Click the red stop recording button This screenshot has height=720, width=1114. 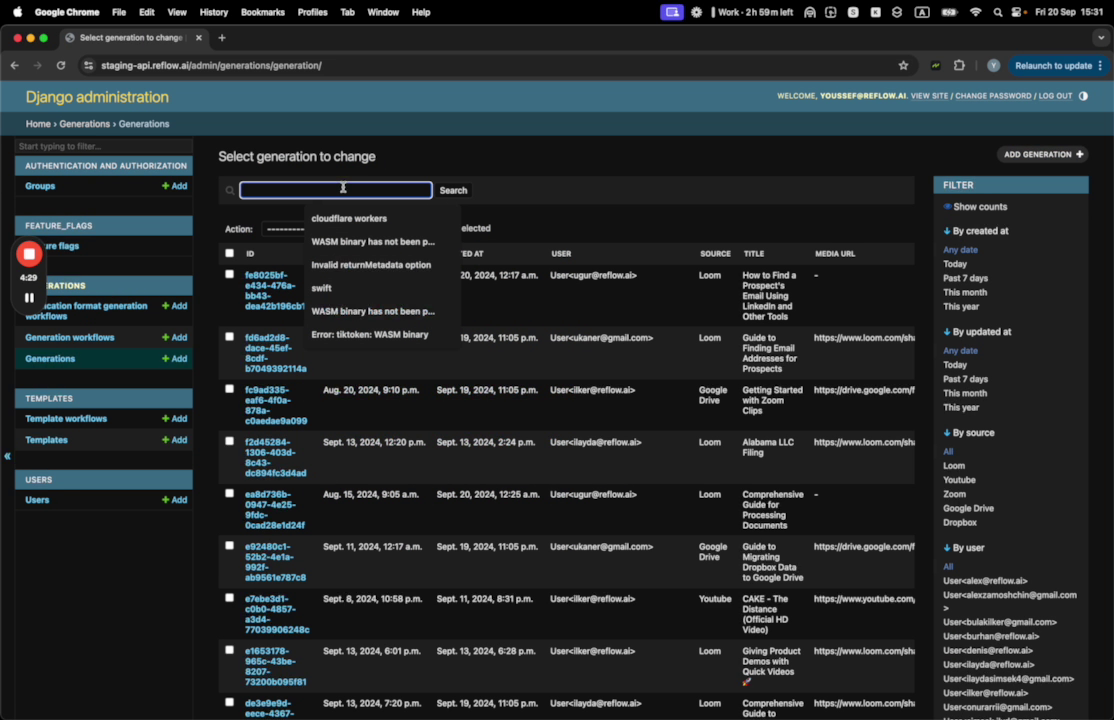pyautogui.click(x=29, y=254)
